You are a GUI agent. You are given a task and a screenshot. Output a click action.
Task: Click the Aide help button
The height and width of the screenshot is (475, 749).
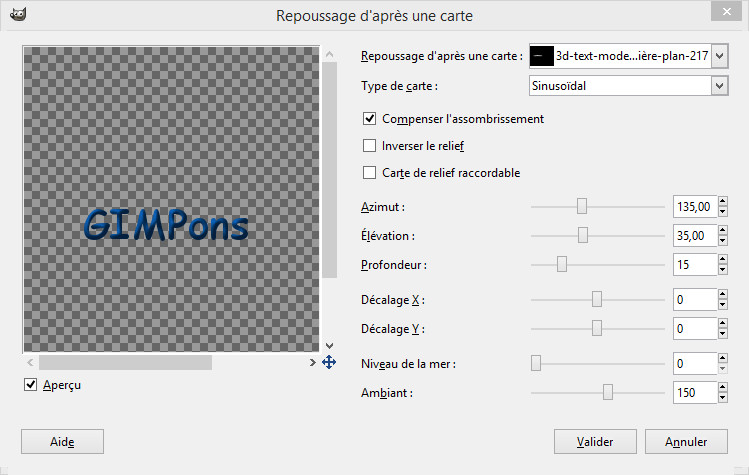pyautogui.click(x=62, y=442)
